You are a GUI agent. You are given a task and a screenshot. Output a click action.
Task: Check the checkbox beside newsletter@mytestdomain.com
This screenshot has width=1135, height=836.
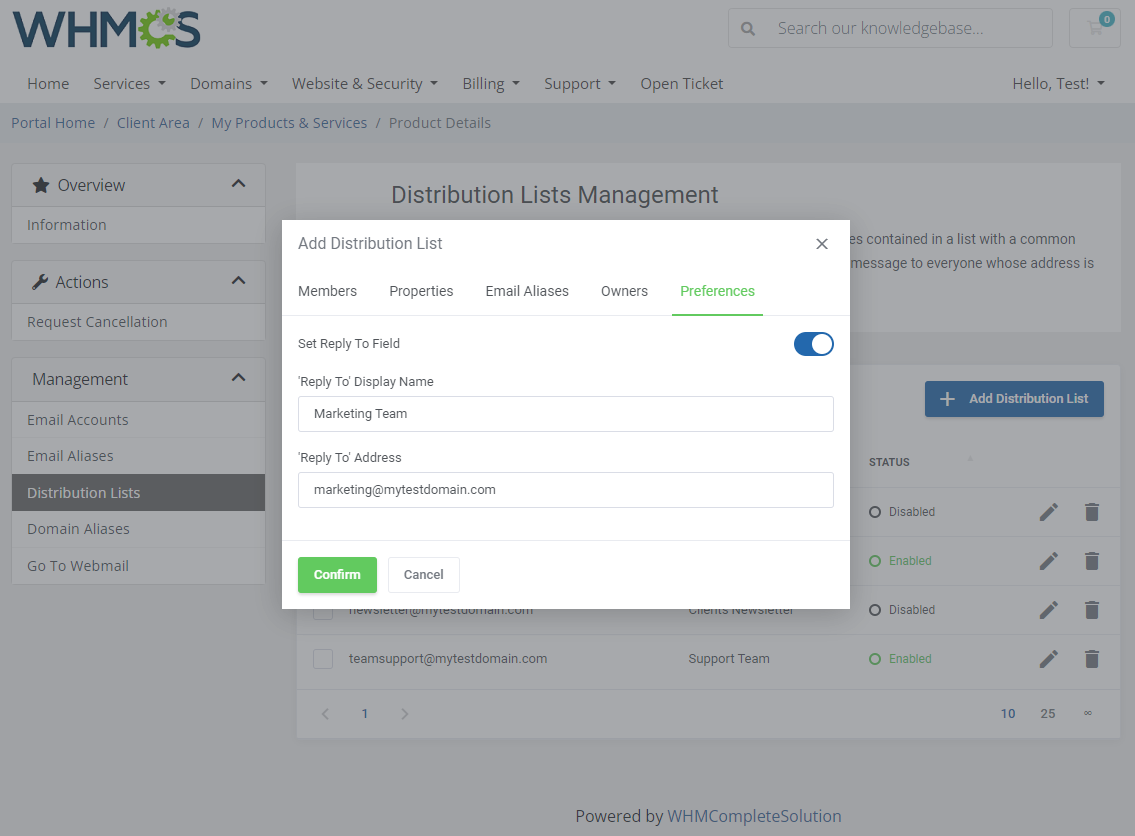[321, 610]
